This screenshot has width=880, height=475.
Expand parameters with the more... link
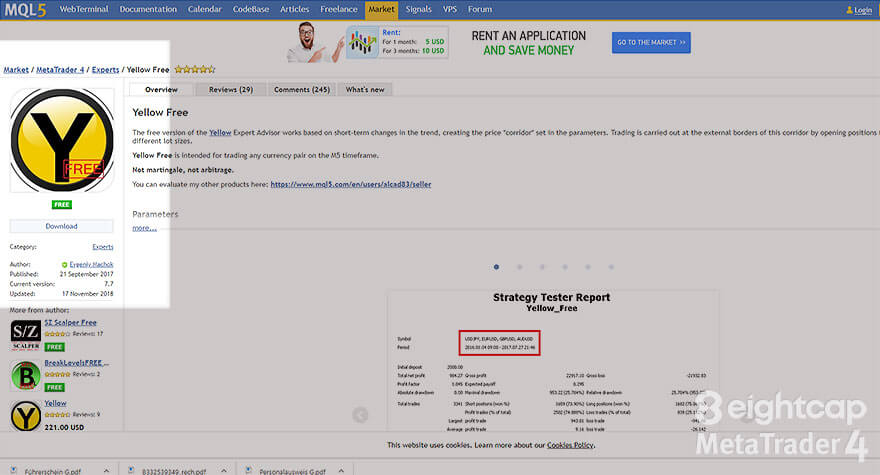coord(144,228)
